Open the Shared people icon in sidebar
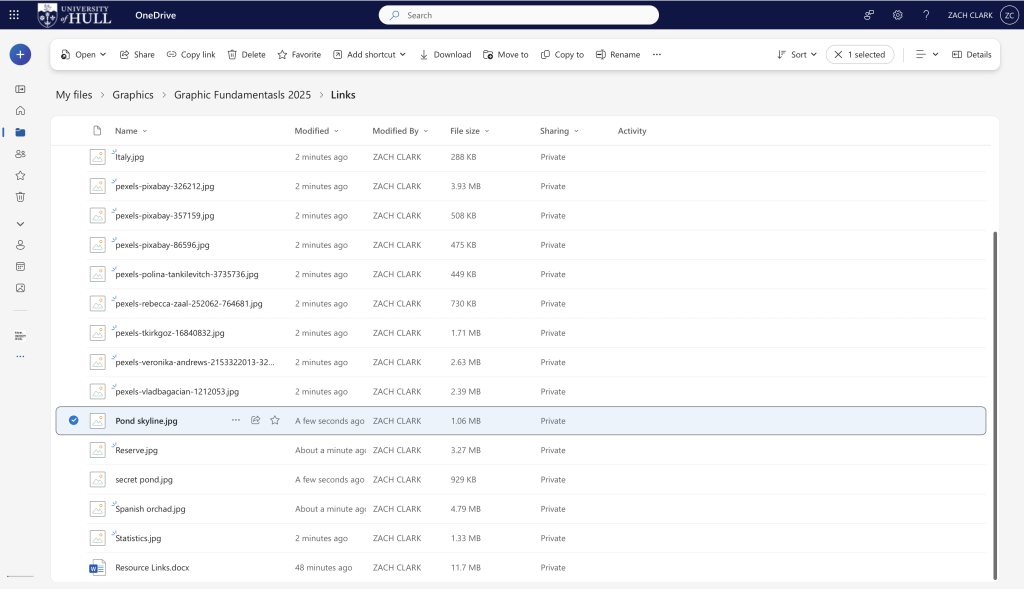1024x589 pixels. point(20,154)
